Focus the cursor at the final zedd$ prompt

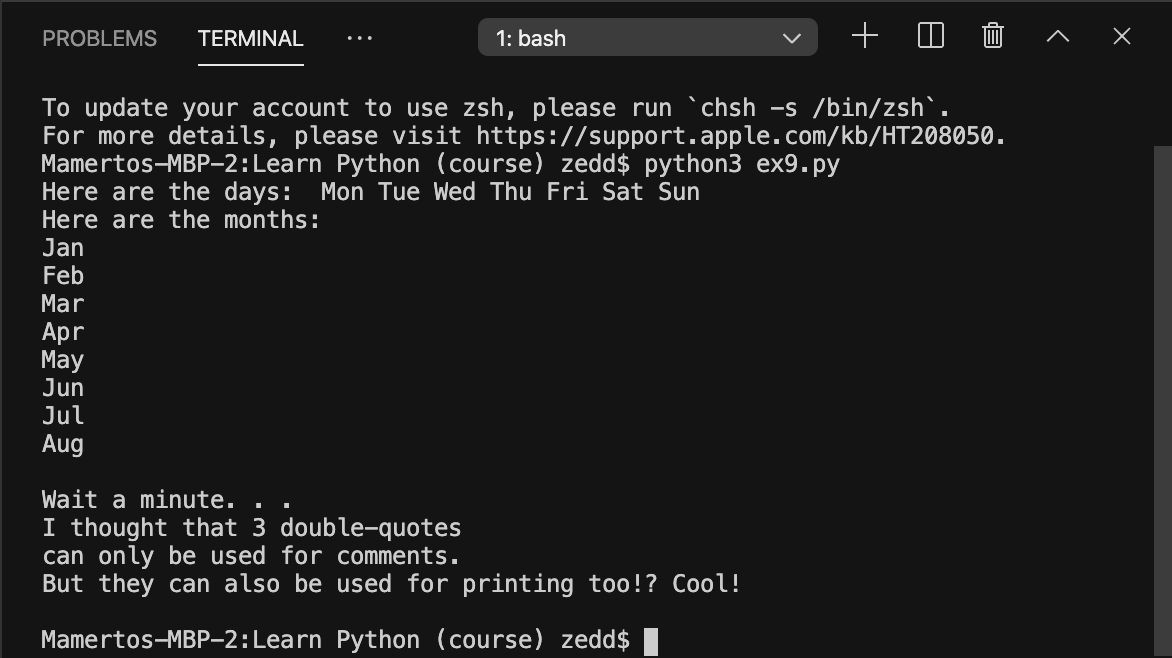click(651, 641)
